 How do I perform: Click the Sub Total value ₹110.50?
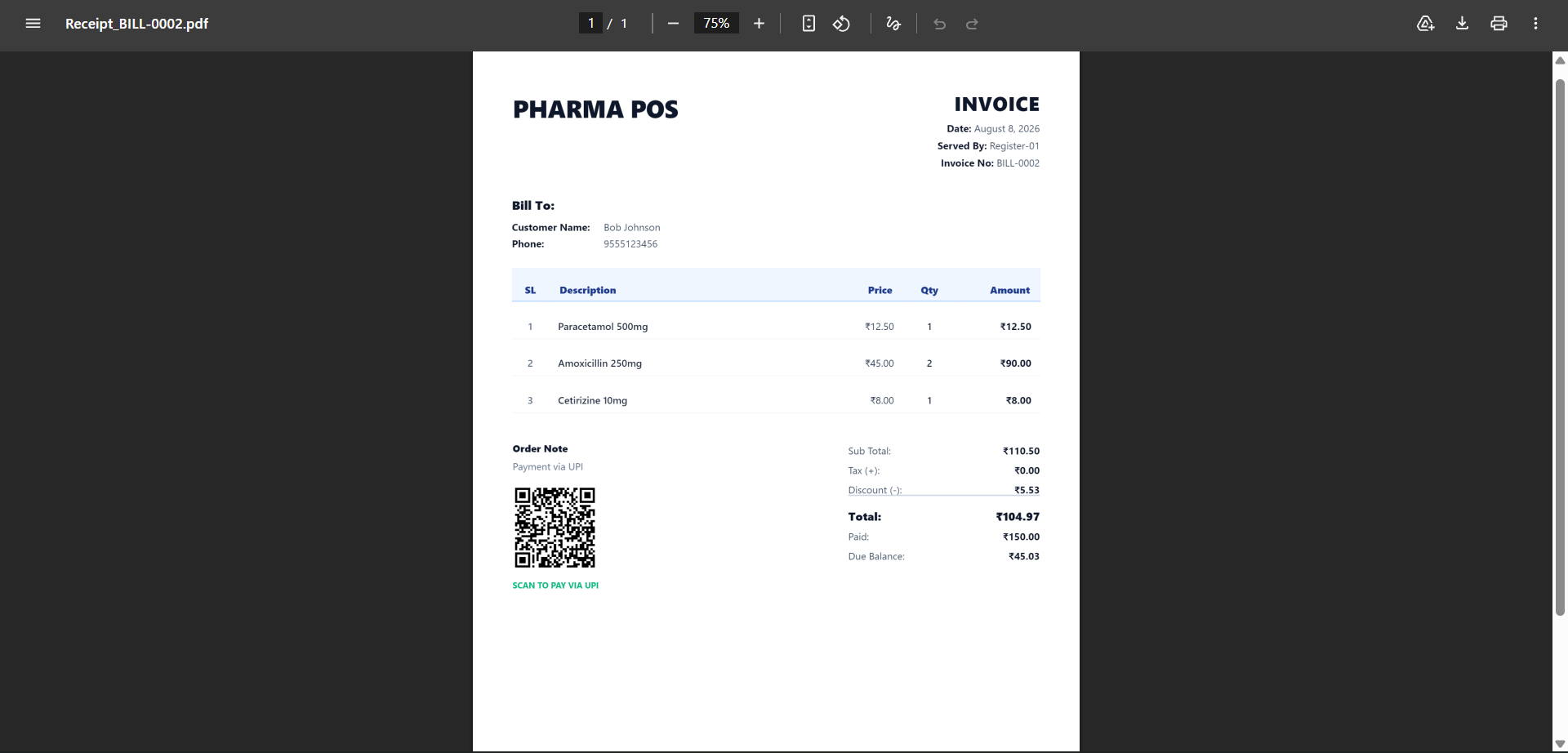pyautogui.click(x=1021, y=452)
